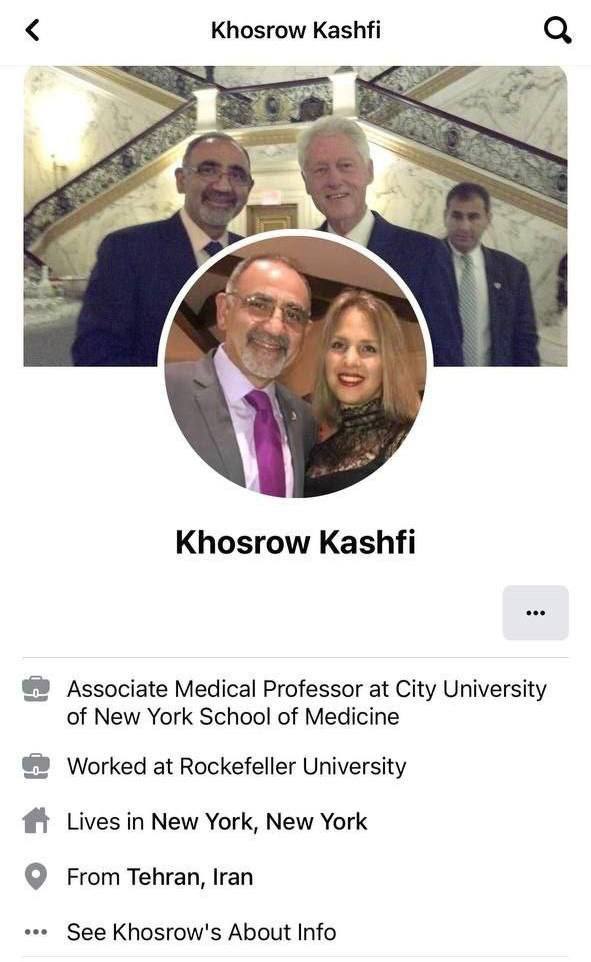This screenshot has width=591, height=962.
Task: Open See Khosrow's About Info
Action: 201,932
